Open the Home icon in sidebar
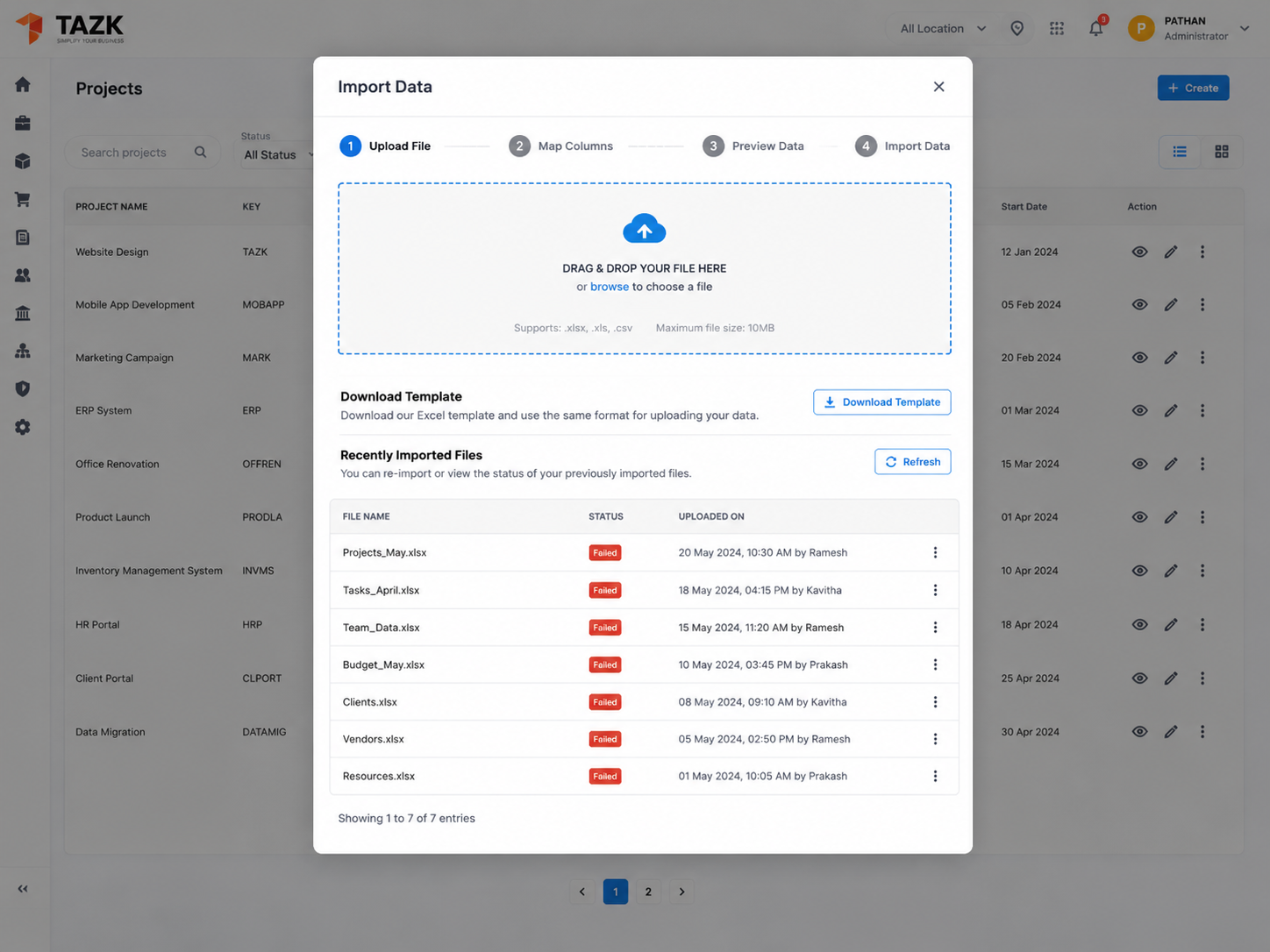The height and width of the screenshot is (952, 1270). coord(23,84)
